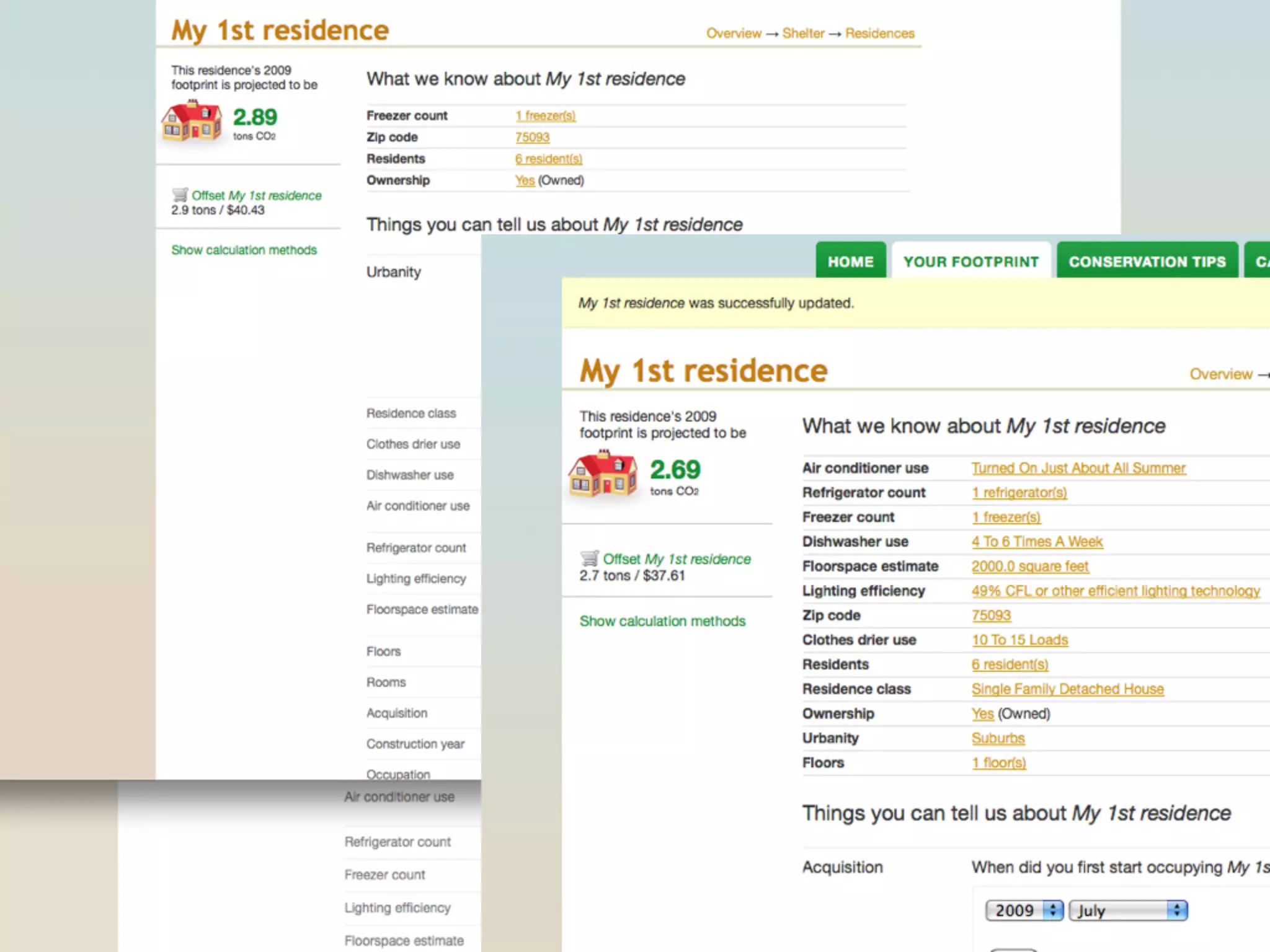Follow the Residences breadcrumb link
Image resolution: width=1270 pixels, height=952 pixels.
pos(879,33)
